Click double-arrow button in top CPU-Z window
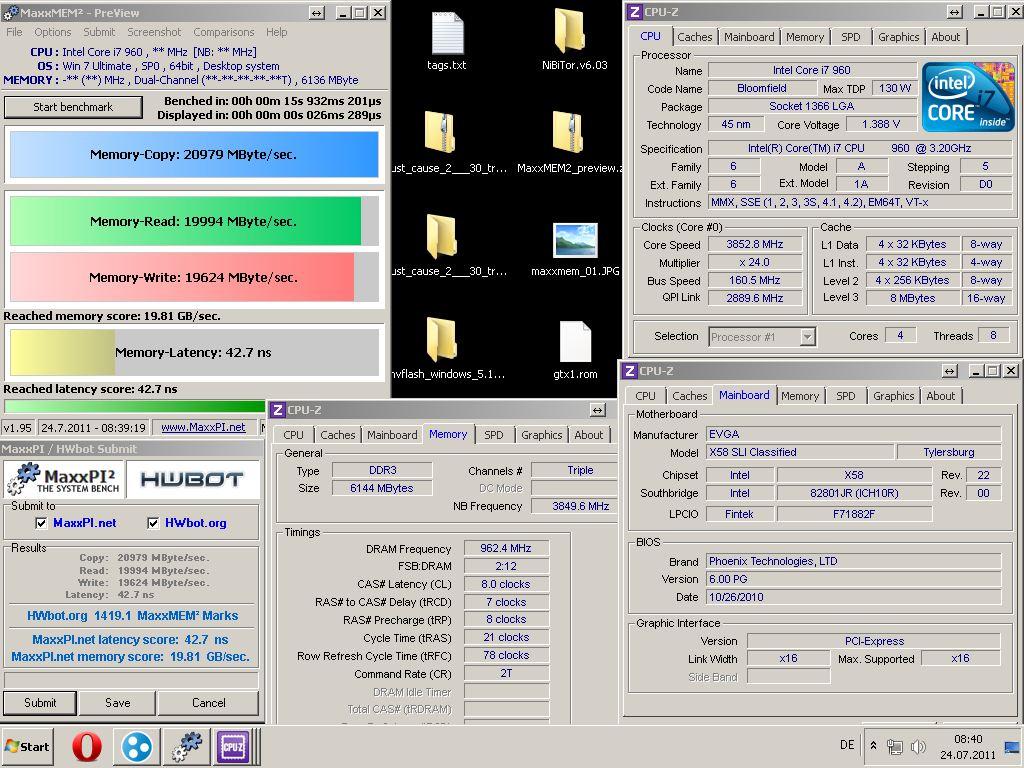Screen dimensions: 1024x768 pos(954,12)
